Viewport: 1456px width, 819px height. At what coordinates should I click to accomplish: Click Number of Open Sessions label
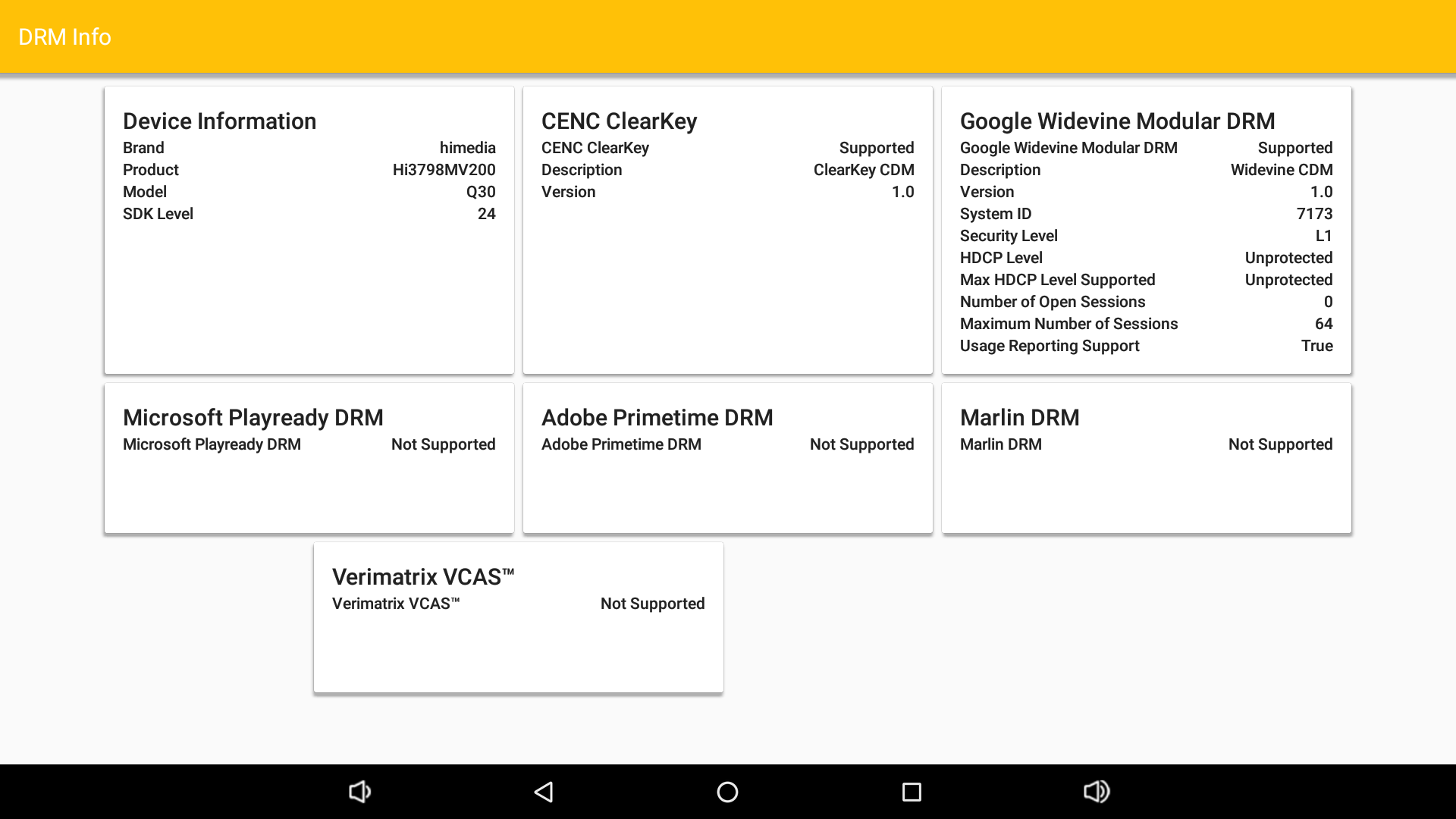pos(1053,302)
